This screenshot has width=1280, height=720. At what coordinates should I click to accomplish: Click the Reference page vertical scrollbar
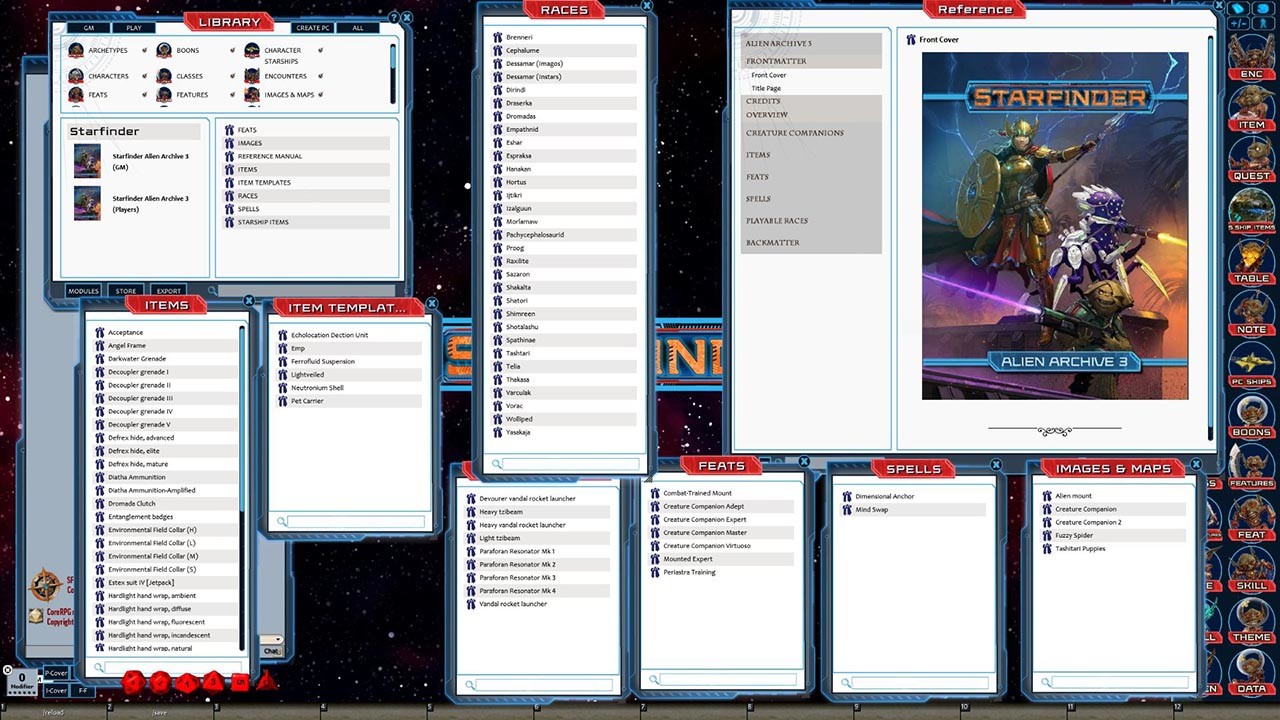(x=1210, y=236)
